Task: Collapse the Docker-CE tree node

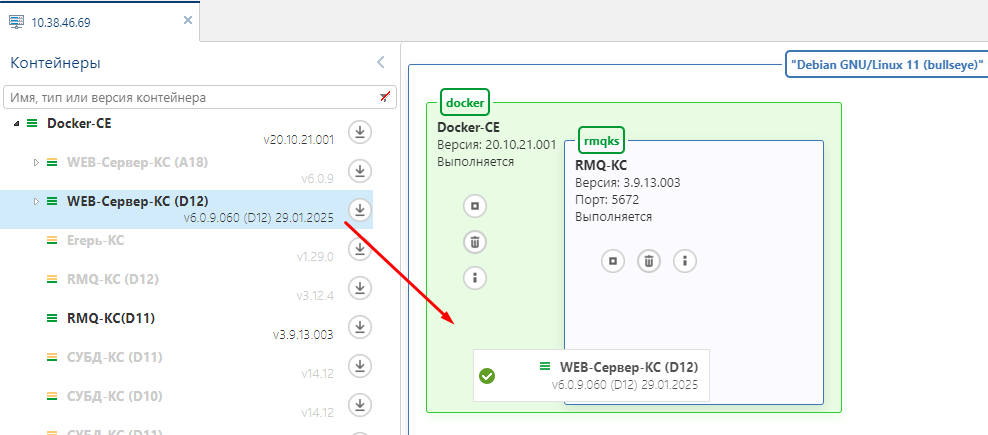Action: click(17, 124)
